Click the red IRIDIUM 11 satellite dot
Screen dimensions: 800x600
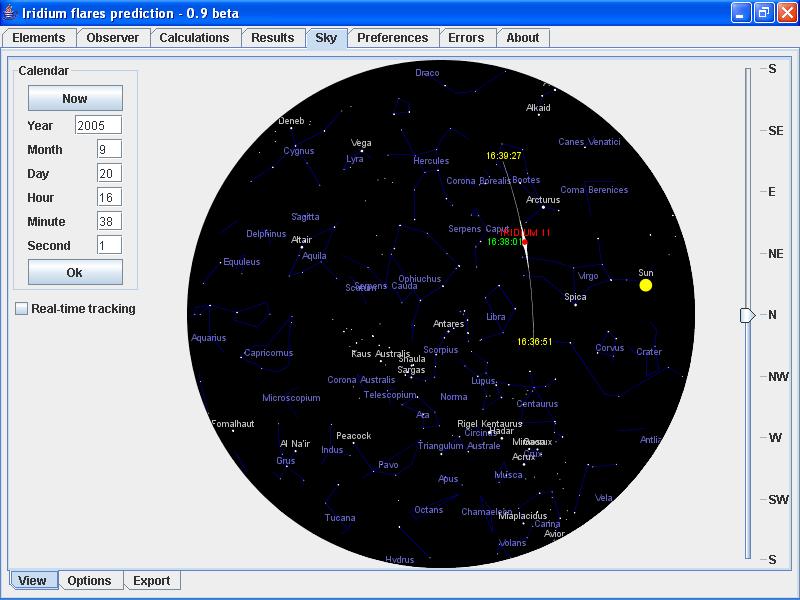click(x=525, y=242)
